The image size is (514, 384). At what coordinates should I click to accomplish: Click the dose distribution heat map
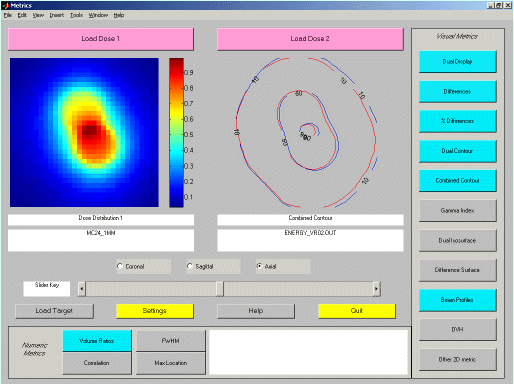pyautogui.click(x=84, y=132)
